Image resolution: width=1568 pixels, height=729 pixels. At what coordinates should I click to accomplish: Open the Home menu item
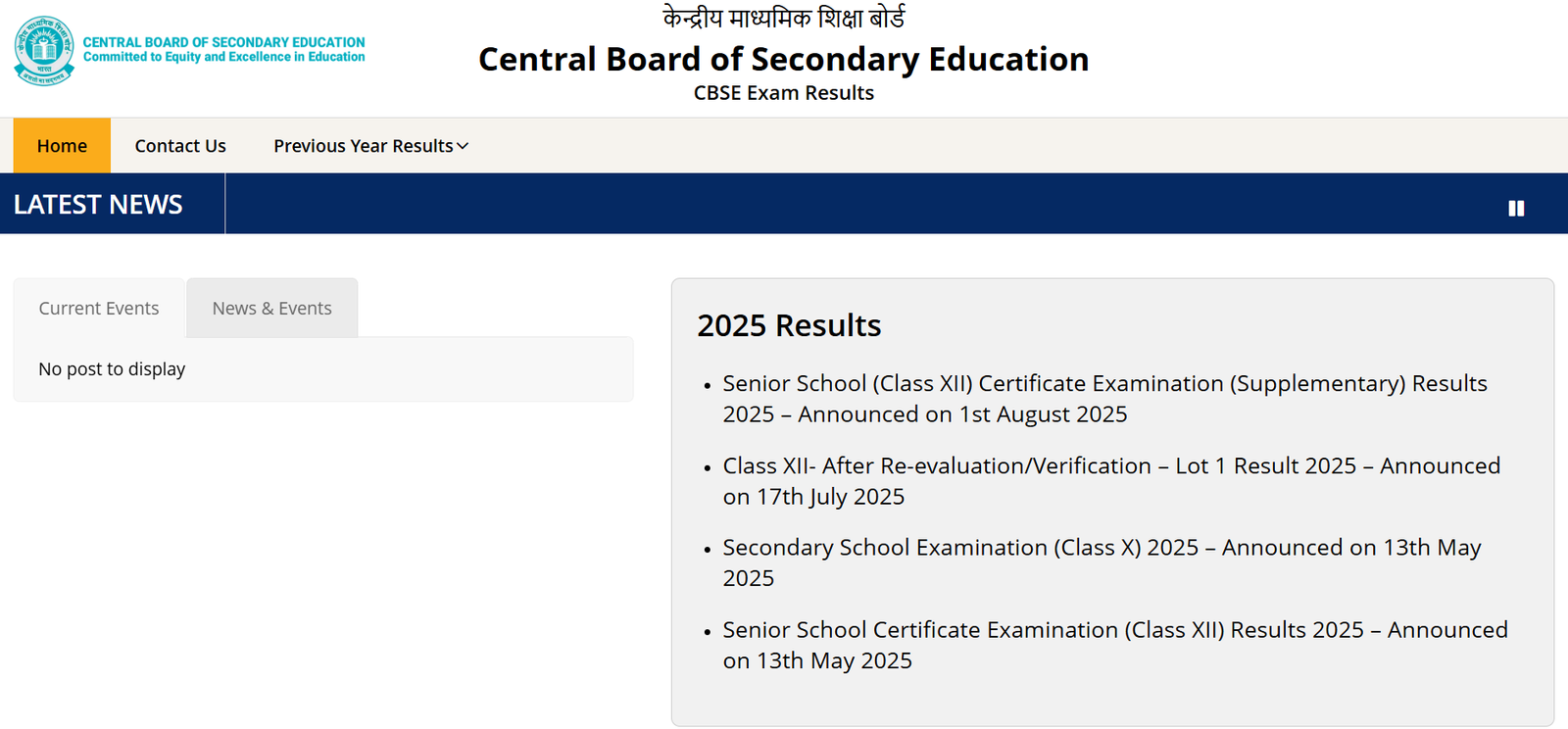[x=62, y=145]
